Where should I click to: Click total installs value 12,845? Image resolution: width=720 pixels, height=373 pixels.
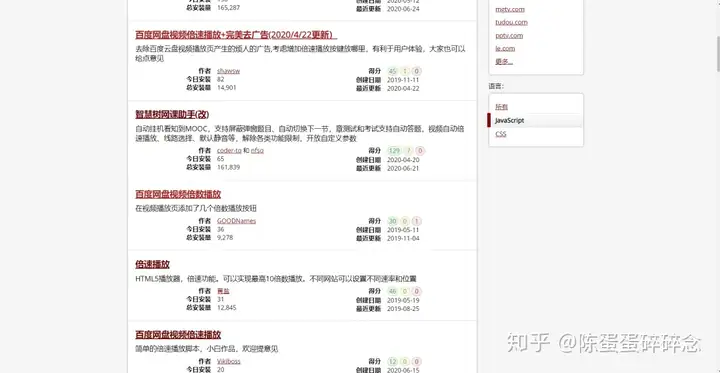point(226,308)
